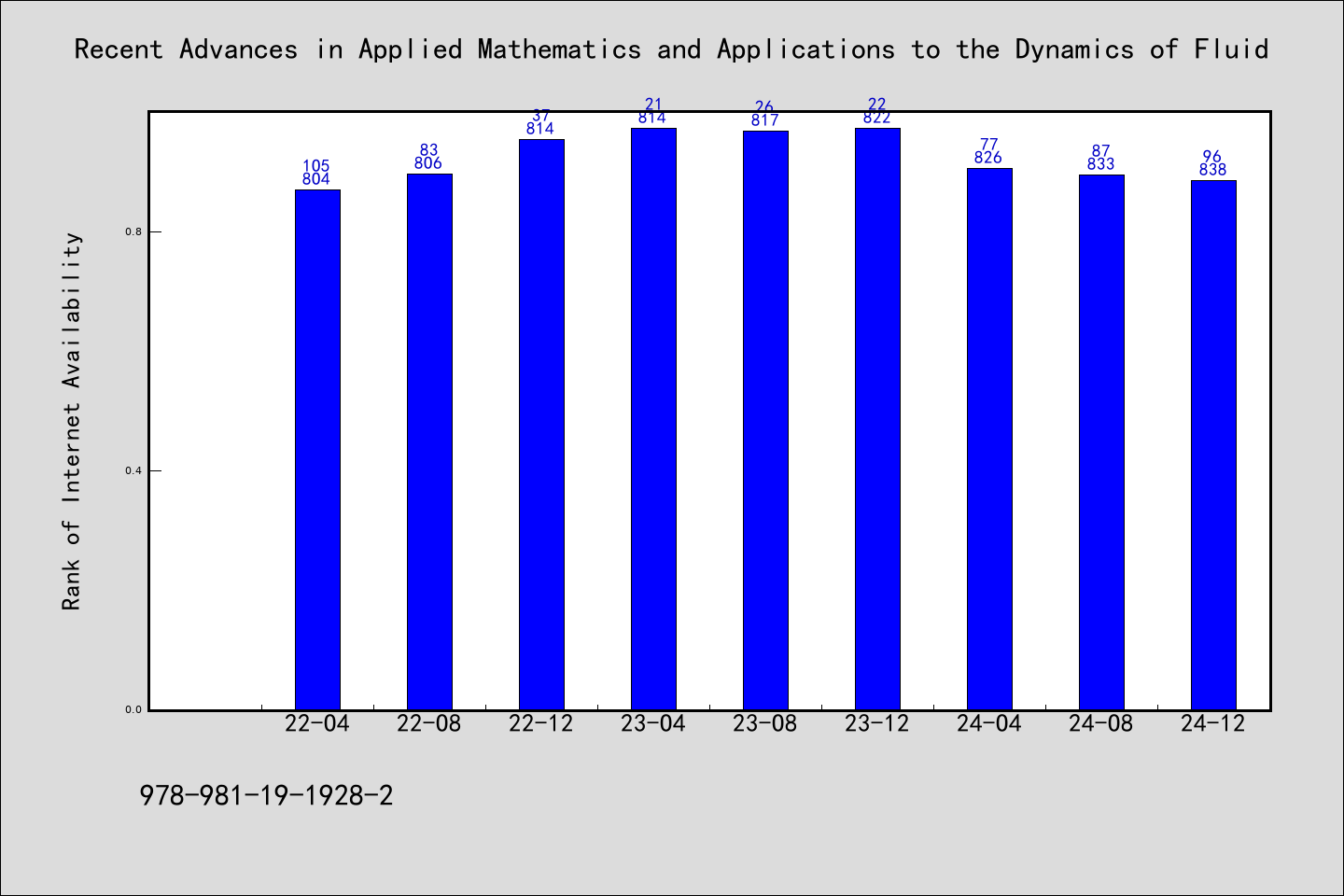1344x896 pixels.
Task: Click the 838 value above 24-12 bar
Action: 1212,170
